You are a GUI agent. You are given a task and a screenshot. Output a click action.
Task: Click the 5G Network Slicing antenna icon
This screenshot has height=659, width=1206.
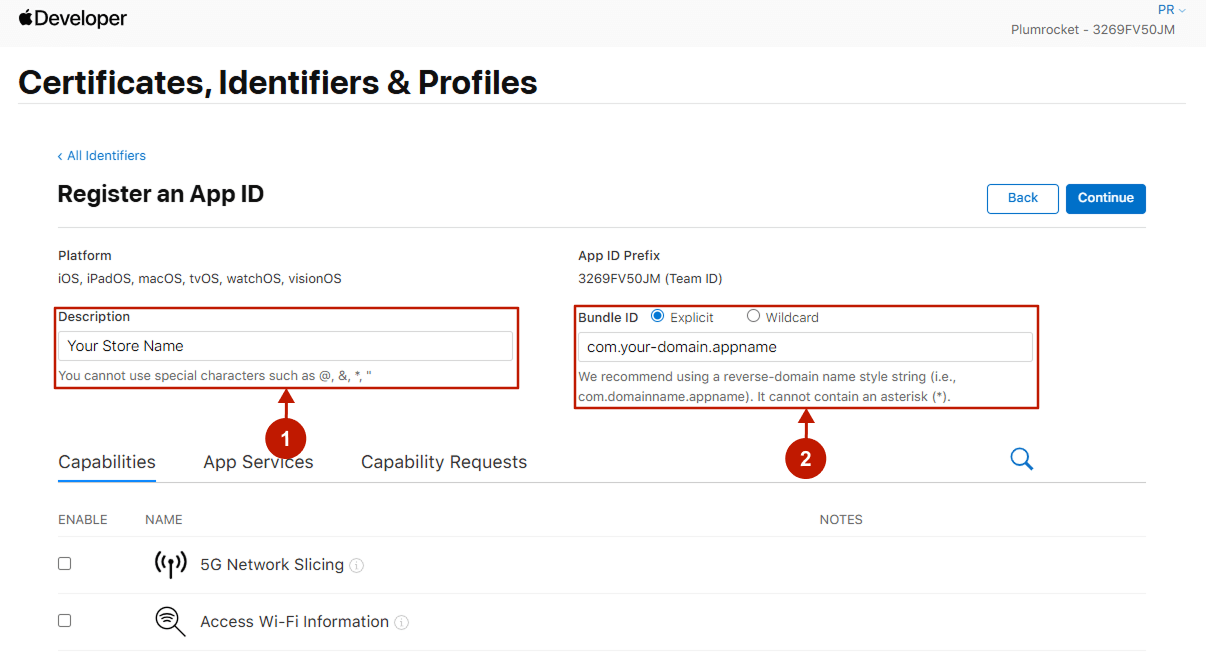(x=170, y=564)
